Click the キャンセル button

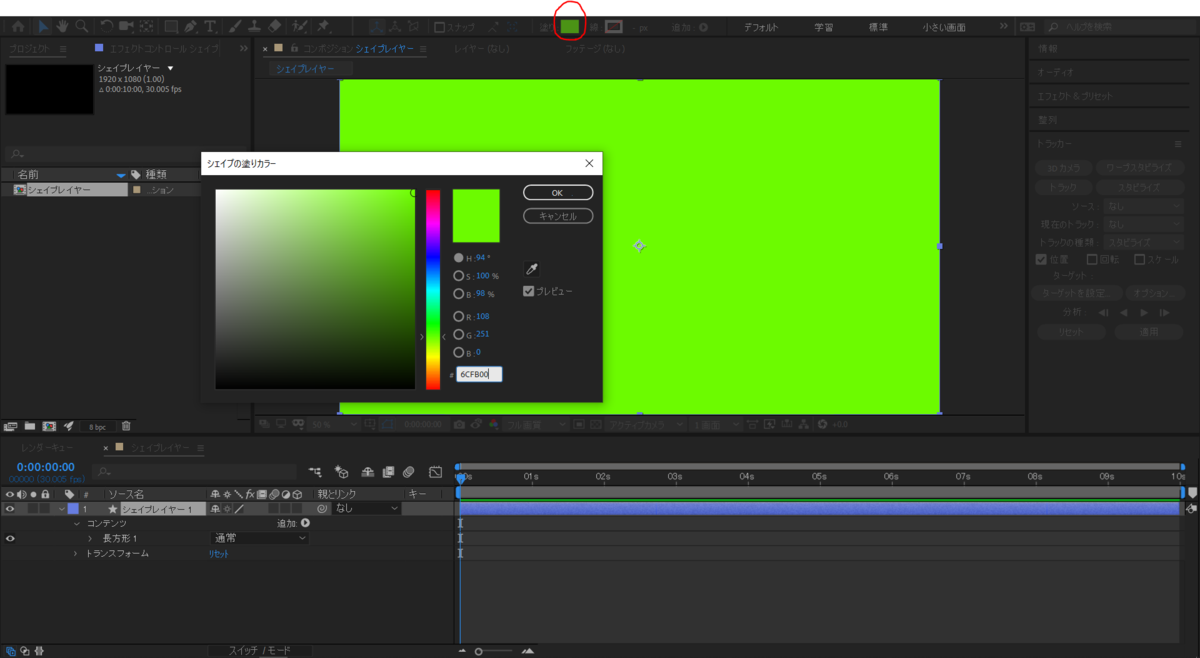point(558,215)
